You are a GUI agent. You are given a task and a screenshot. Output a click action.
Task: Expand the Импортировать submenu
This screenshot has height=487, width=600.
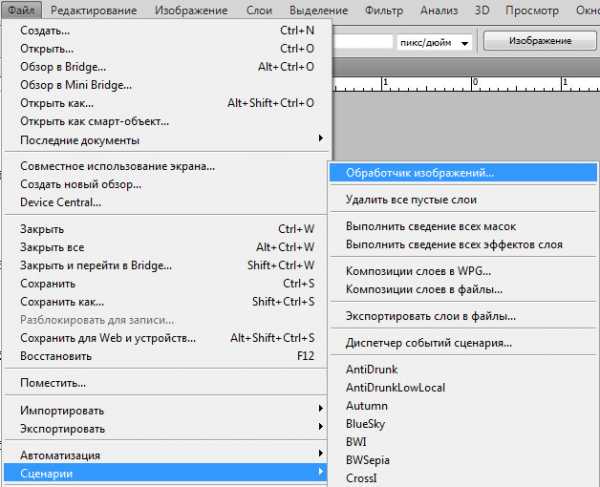(x=167, y=410)
